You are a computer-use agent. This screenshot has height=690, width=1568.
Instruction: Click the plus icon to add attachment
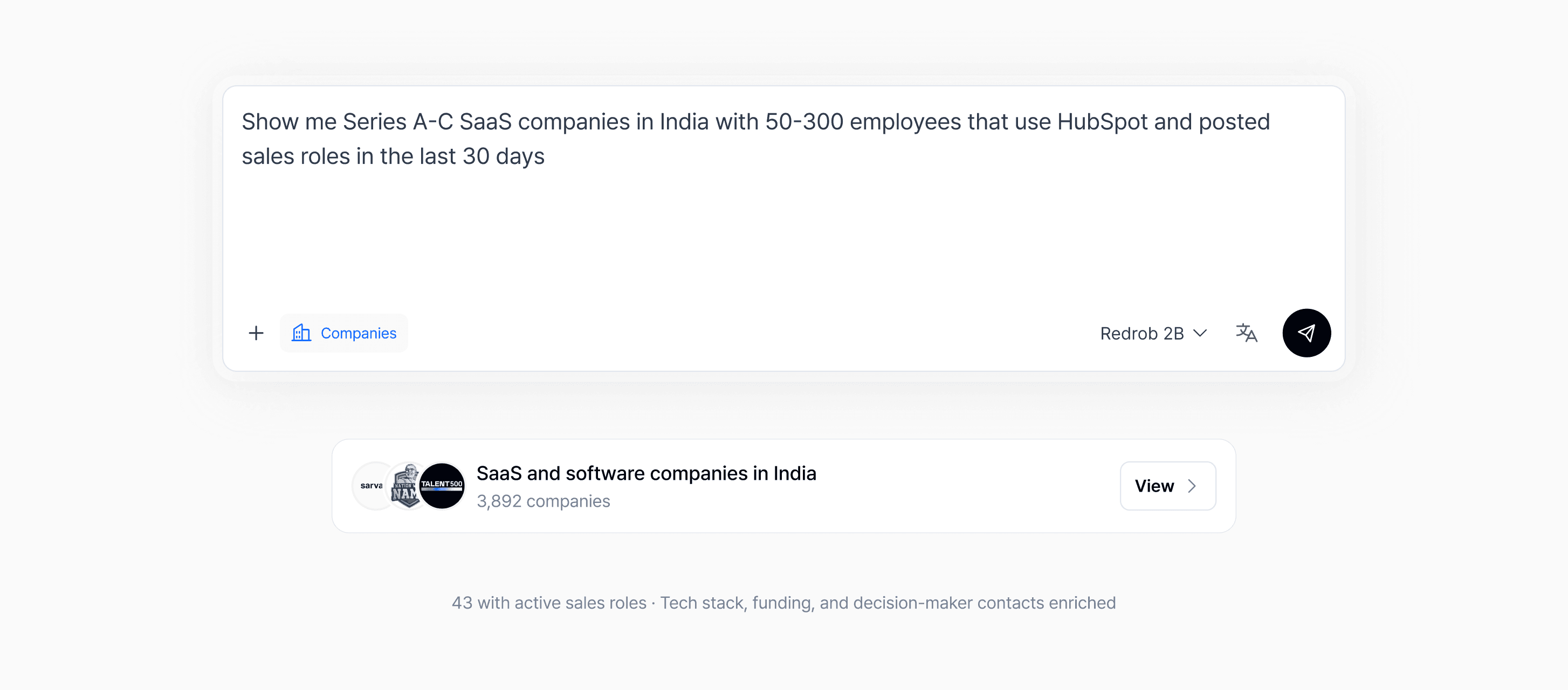(256, 333)
